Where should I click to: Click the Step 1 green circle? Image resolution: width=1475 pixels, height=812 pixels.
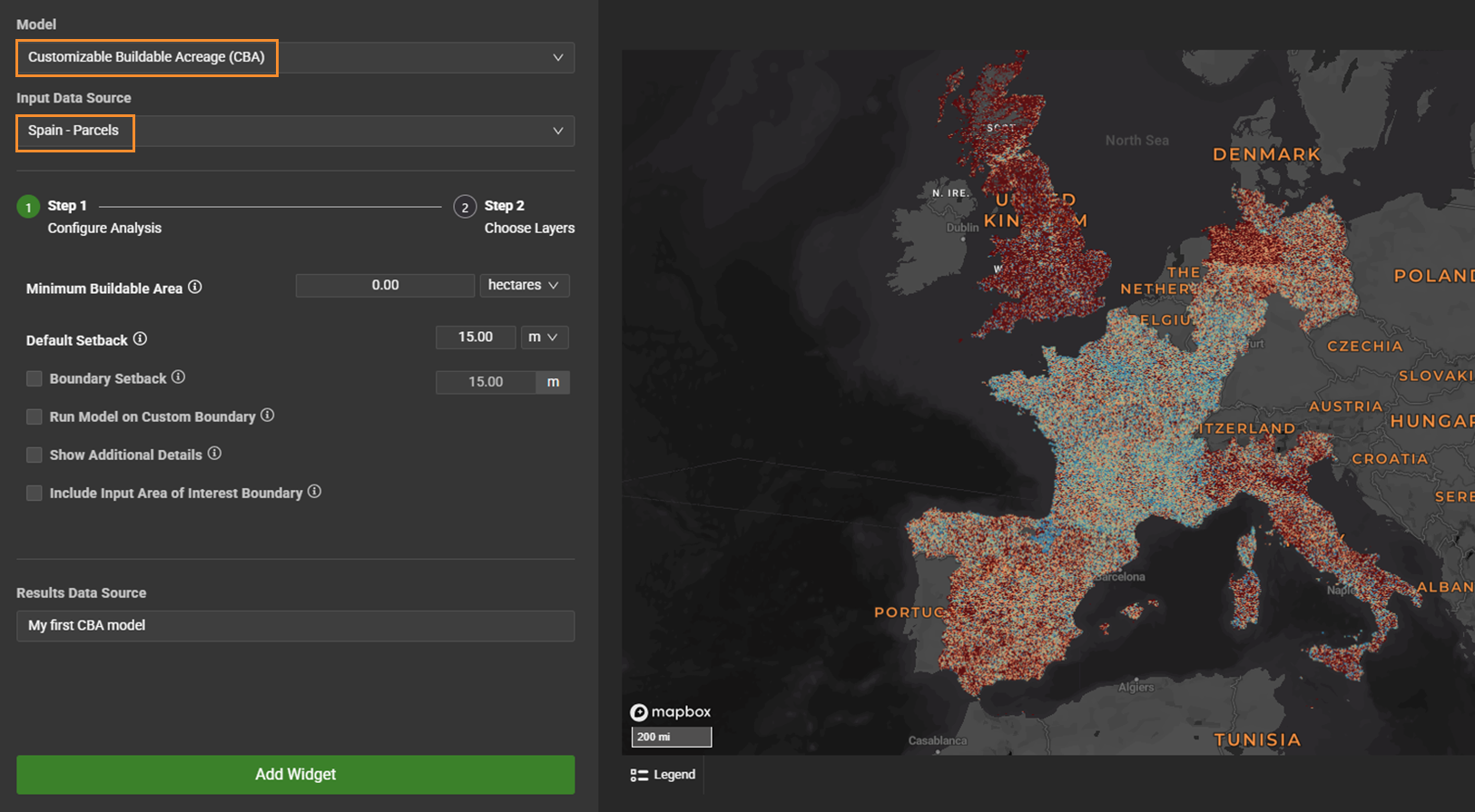pyautogui.click(x=28, y=207)
